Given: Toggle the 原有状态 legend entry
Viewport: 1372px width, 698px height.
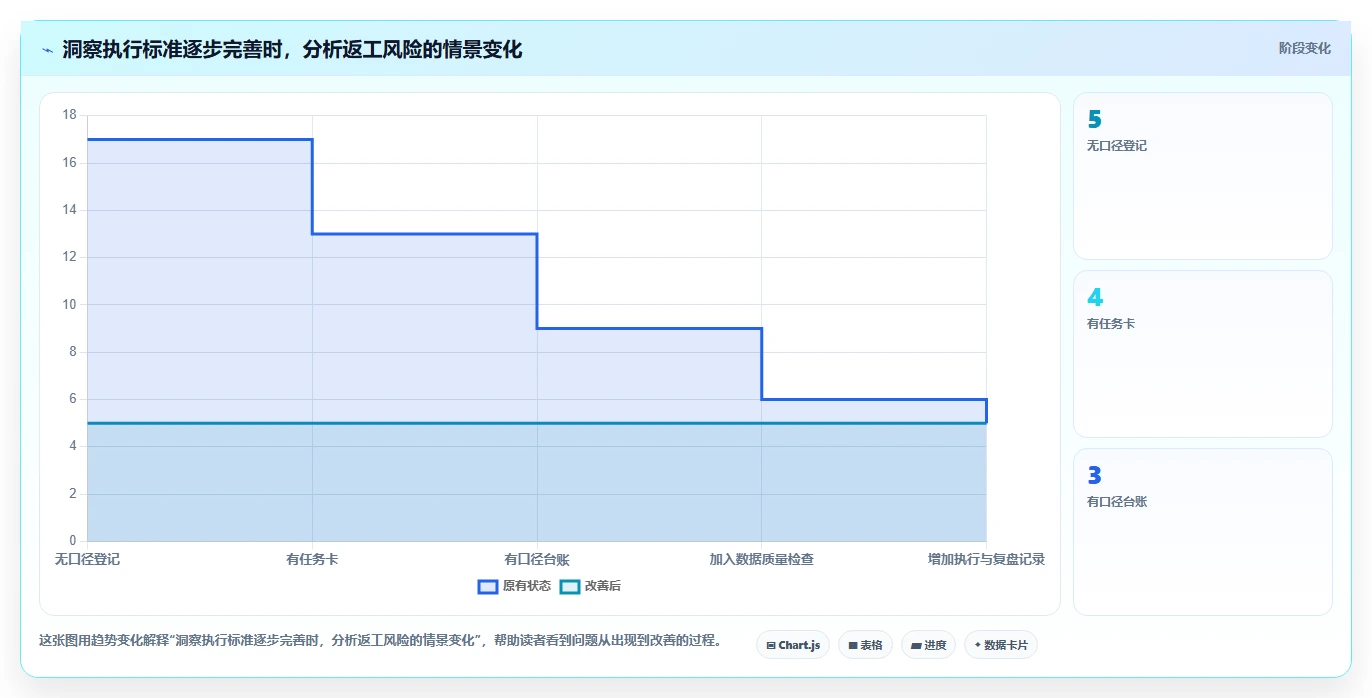Looking at the screenshot, I should click(x=515, y=586).
